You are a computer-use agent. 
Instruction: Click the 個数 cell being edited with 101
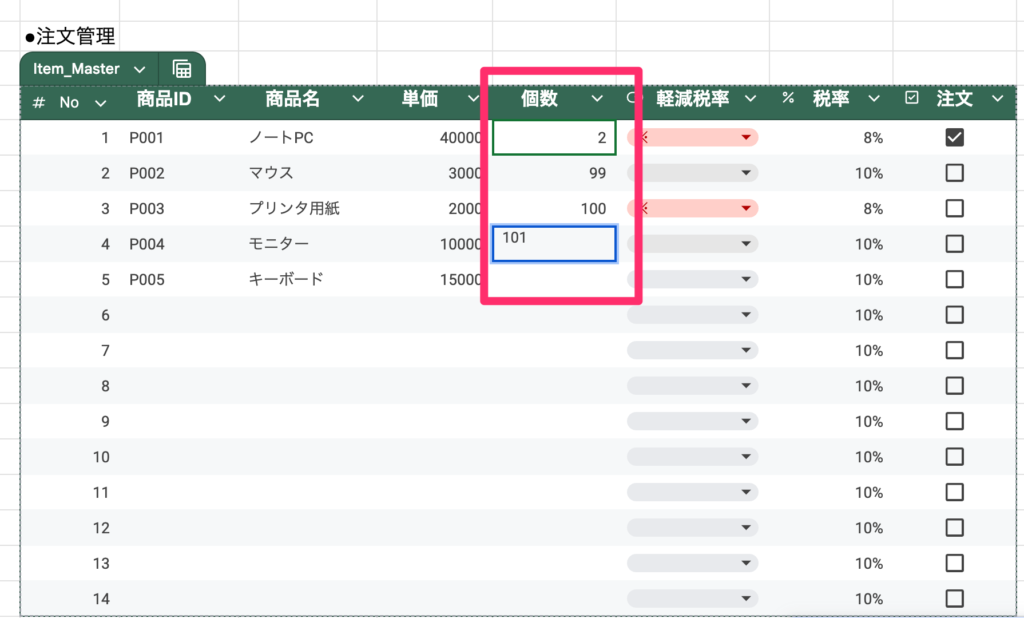[554, 244]
